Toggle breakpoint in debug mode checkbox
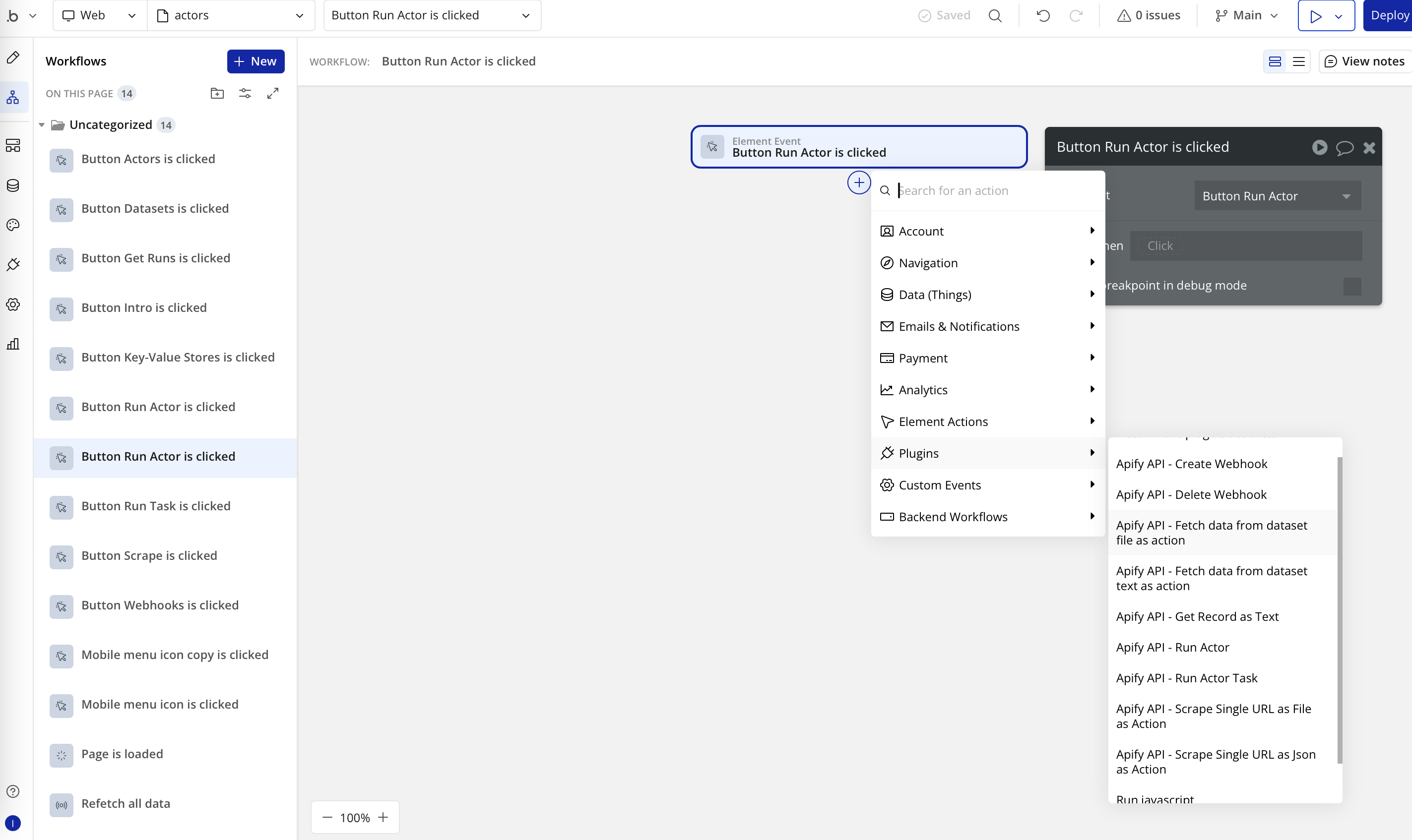This screenshot has width=1412, height=840. (1352, 286)
